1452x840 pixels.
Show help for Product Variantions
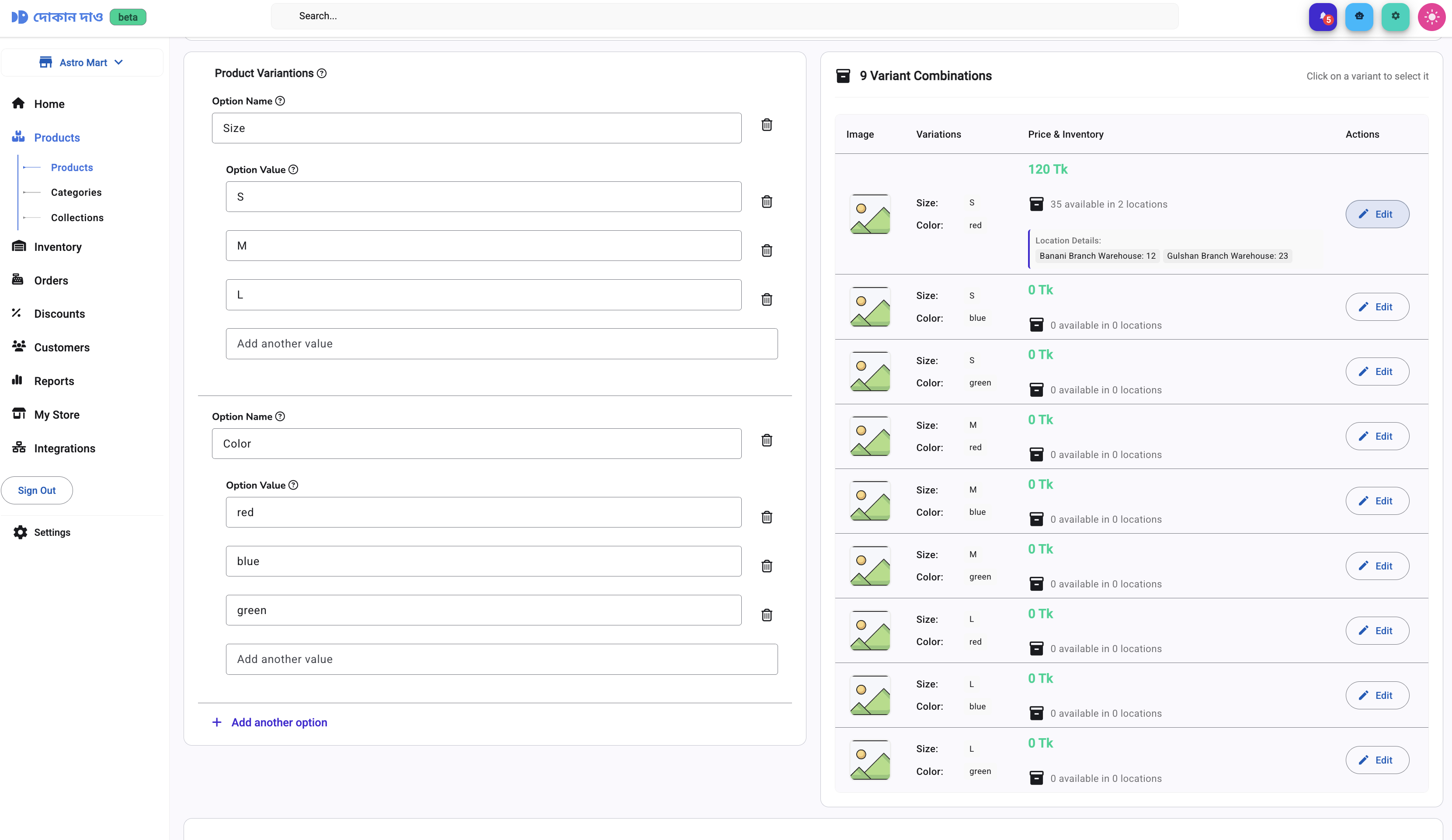tap(322, 74)
